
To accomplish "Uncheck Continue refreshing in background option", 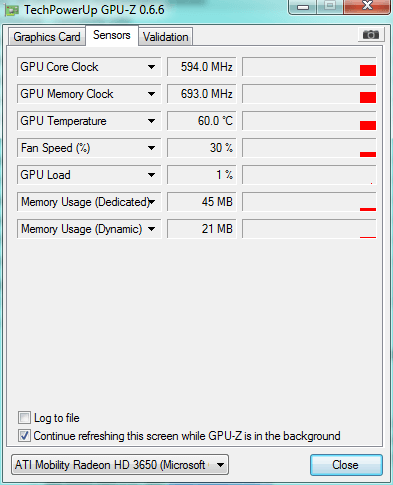I will click(x=24, y=436).
